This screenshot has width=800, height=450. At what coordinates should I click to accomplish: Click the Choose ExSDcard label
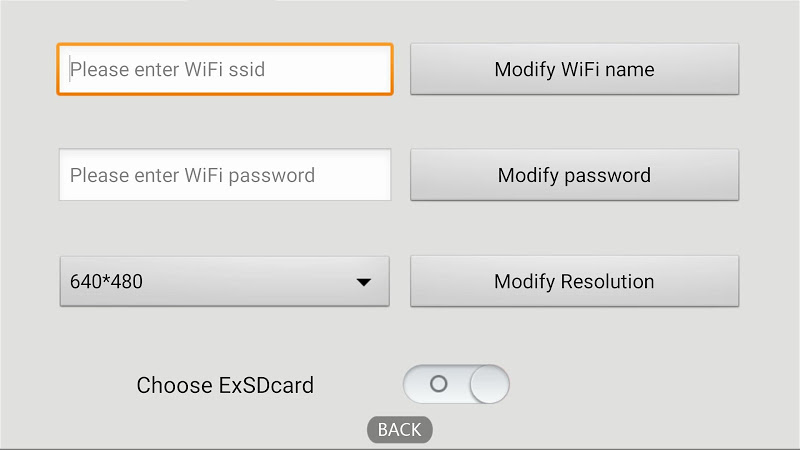(225, 385)
